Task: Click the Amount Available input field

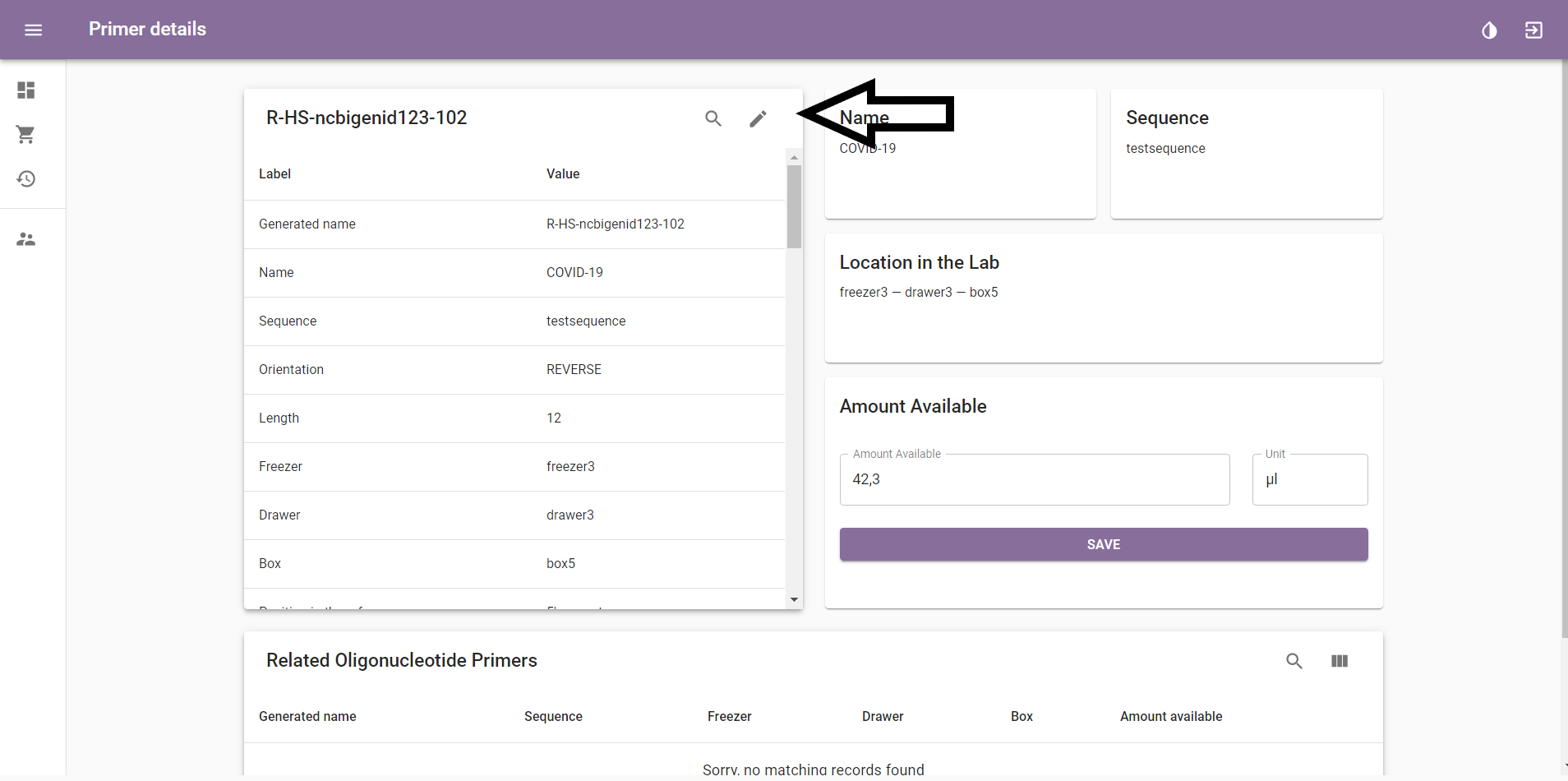Action: click(1035, 479)
